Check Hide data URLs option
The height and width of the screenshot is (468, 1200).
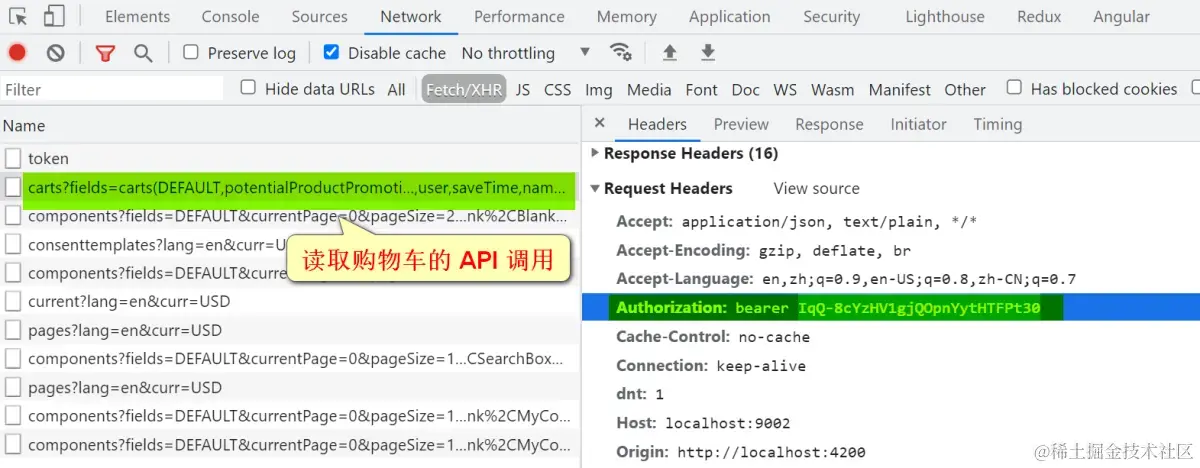coord(248,88)
